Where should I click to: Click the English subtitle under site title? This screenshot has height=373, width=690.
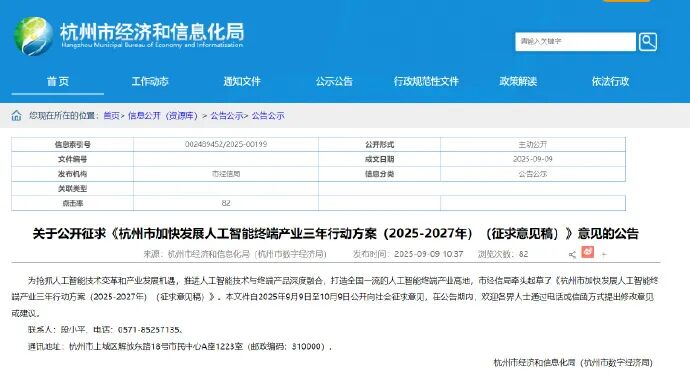coord(152,45)
